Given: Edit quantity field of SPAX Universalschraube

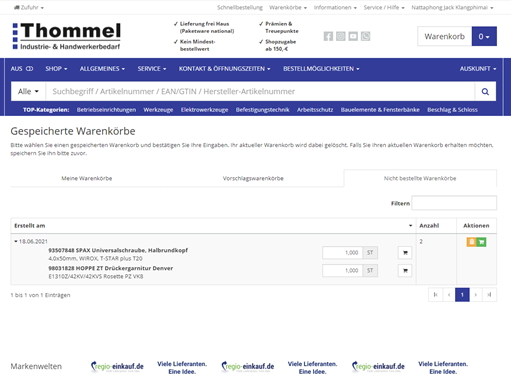Looking at the screenshot, I should coord(342,253).
